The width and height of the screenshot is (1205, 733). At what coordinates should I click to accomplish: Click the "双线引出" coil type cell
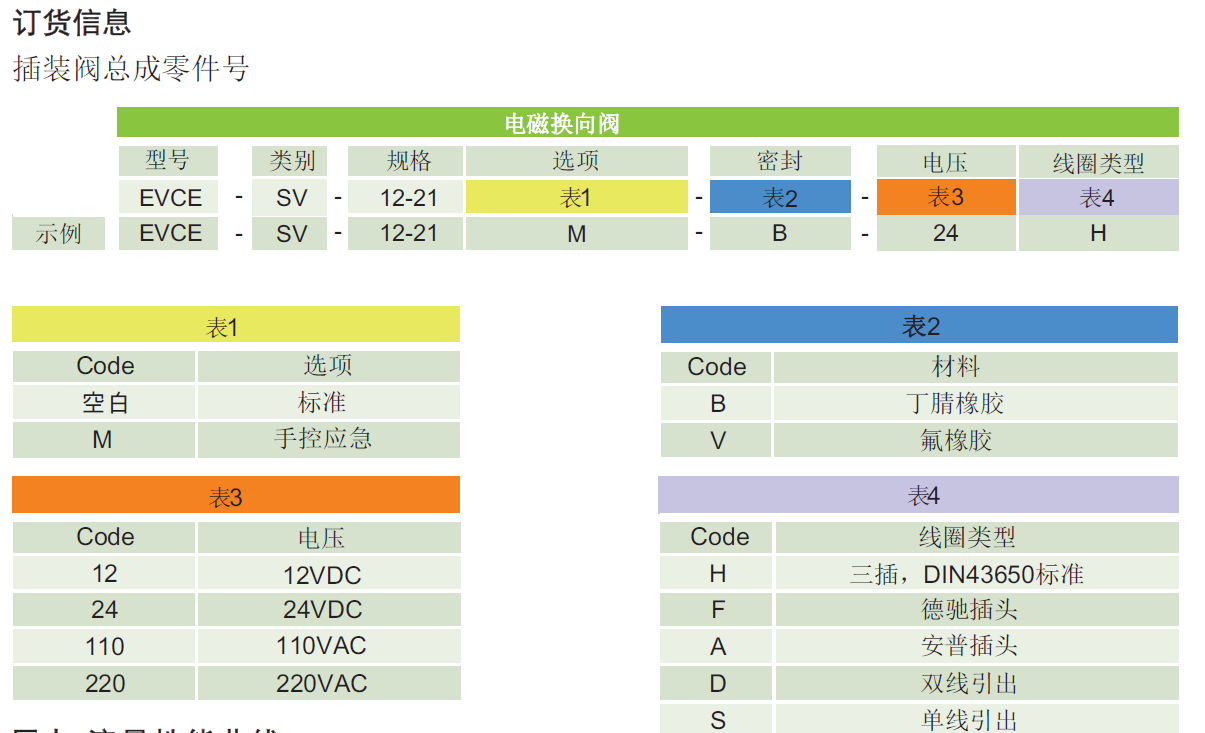[976, 684]
